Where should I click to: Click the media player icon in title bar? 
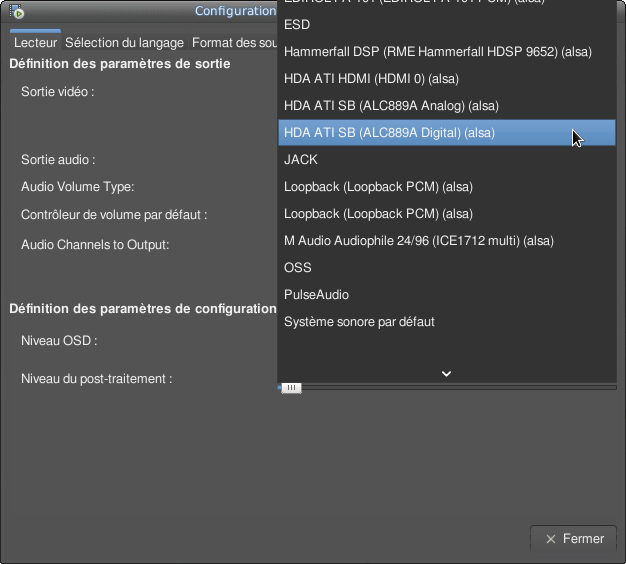tap(16, 12)
